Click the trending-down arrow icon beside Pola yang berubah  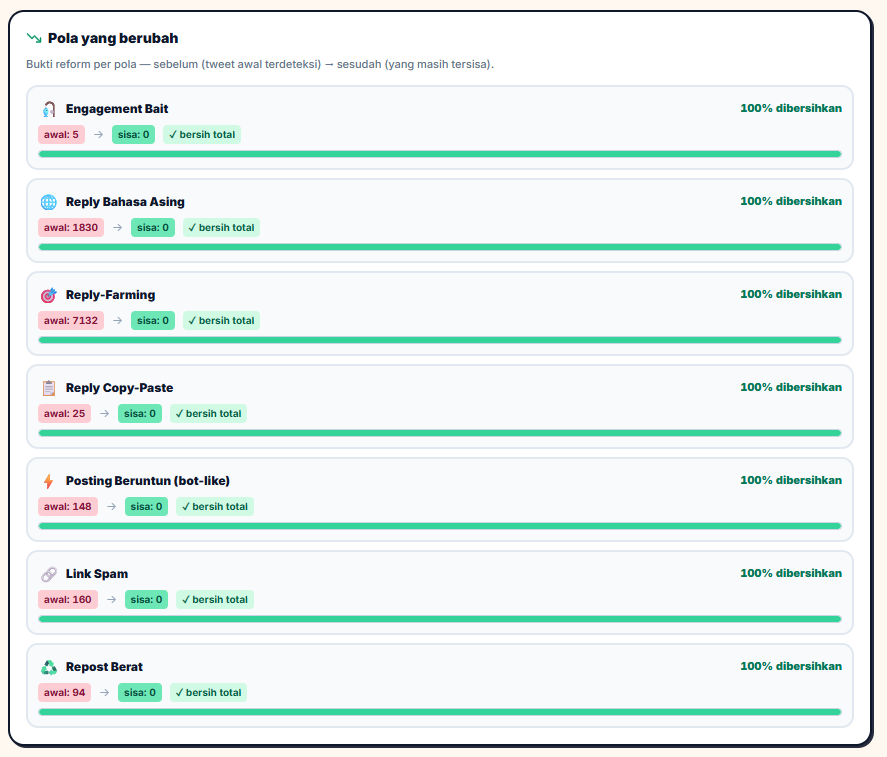click(34, 38)
